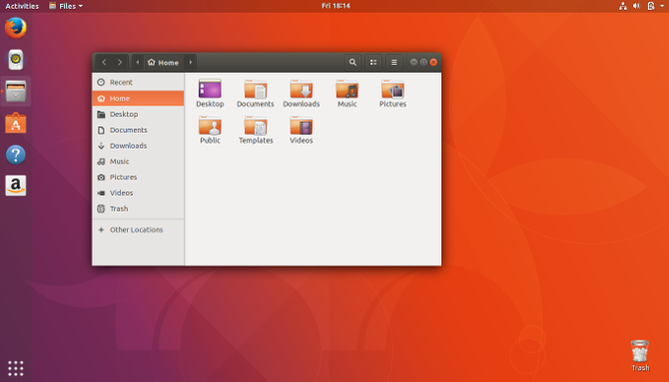The height and width of the screenshot is (382, 669).
Task: Select the Music folder icon
Action: [347, 89]
